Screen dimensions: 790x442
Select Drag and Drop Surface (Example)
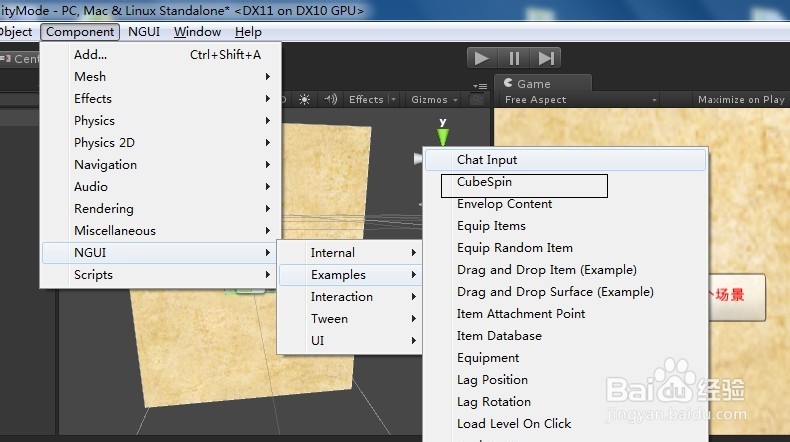565,292
